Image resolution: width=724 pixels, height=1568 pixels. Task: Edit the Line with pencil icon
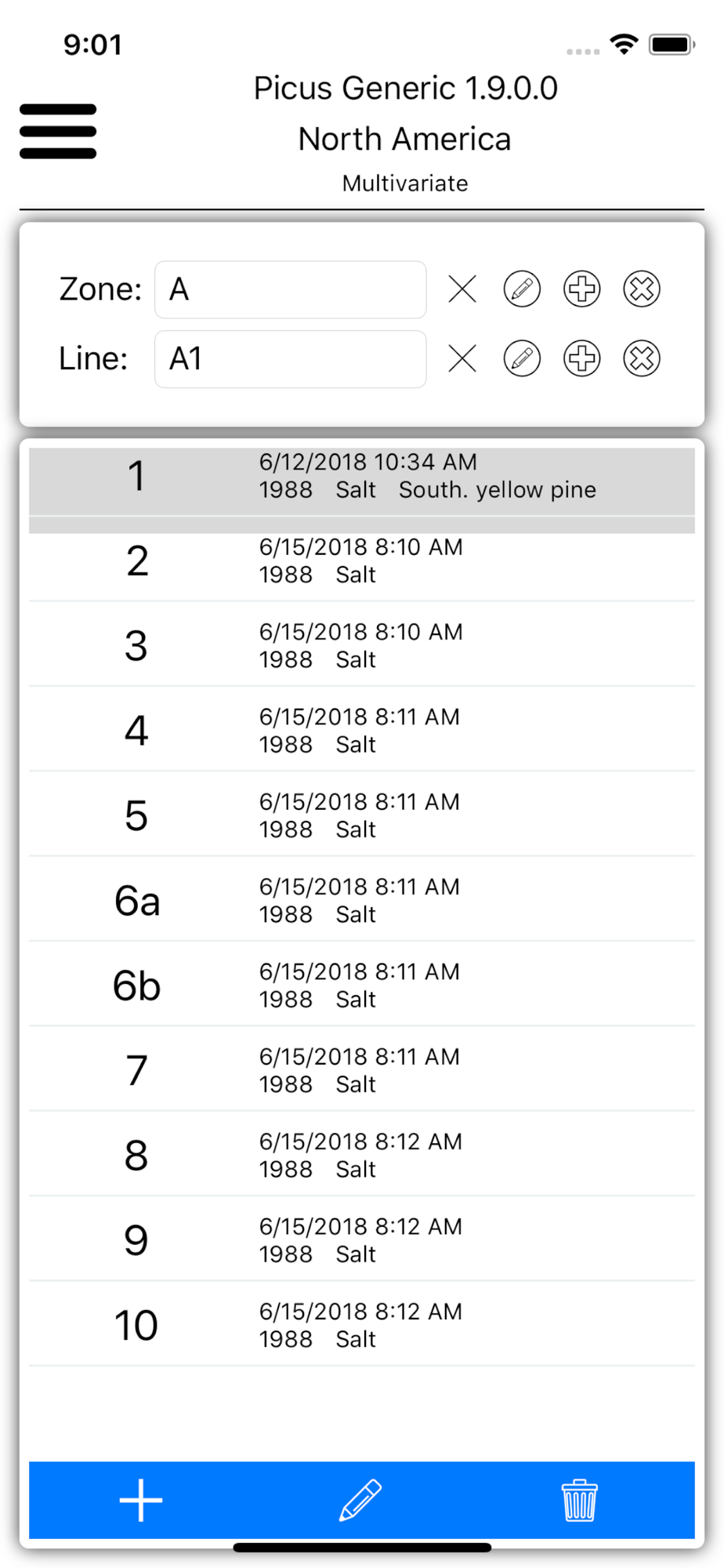tap(522, 359)
